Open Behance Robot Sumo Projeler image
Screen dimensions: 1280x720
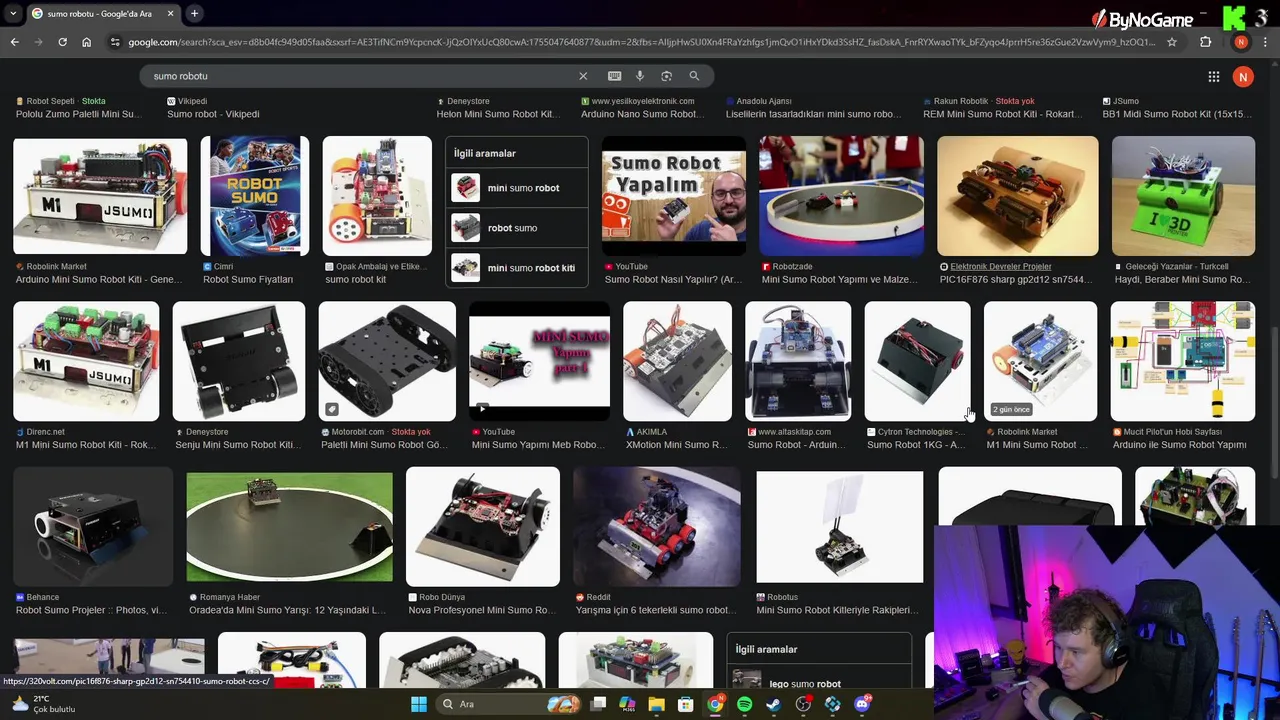coord(93,526)
